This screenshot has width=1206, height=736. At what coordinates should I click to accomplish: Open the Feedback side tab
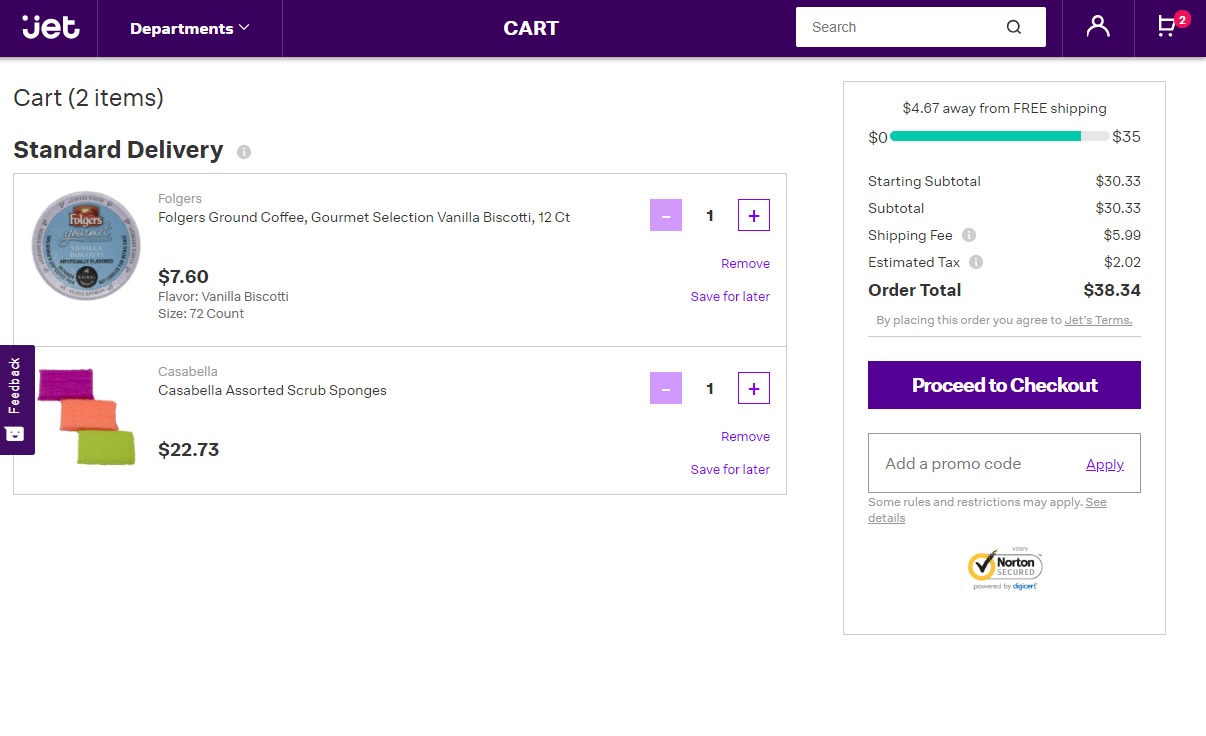(16, 399)
